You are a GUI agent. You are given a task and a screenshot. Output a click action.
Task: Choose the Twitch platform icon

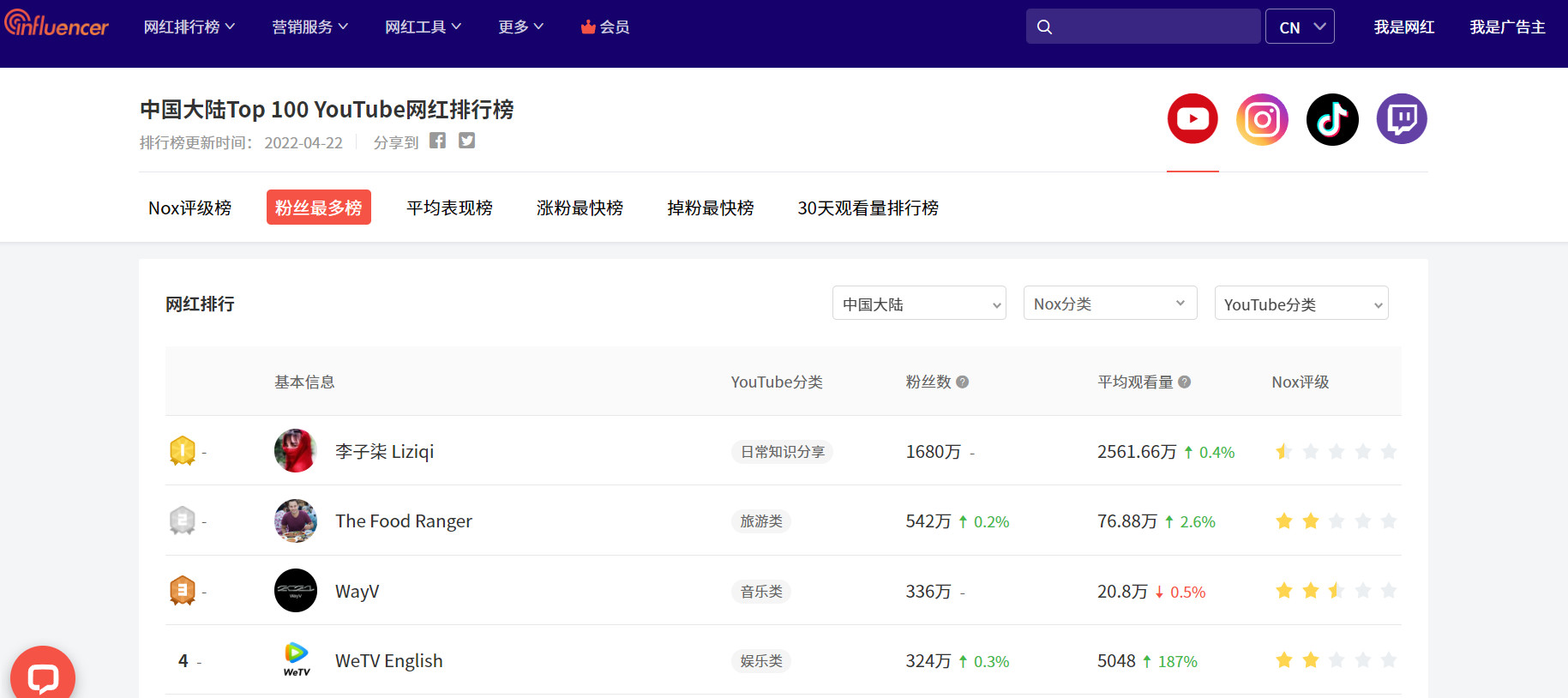[x=1402, y=119]
